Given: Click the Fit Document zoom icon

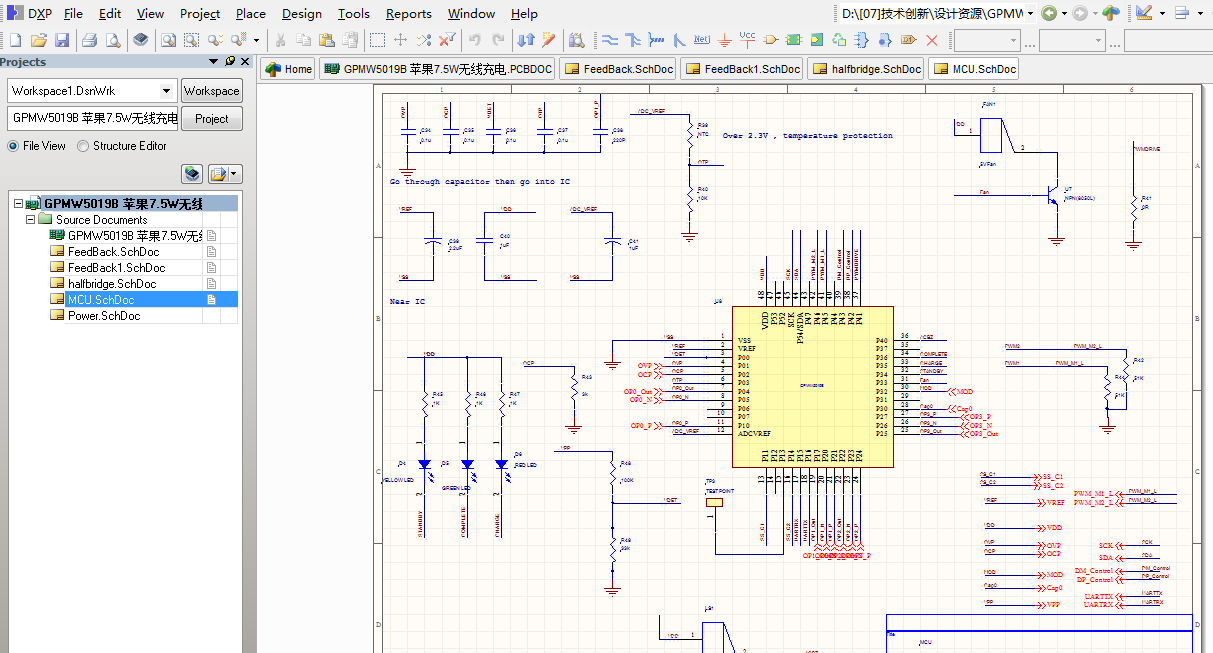Looking at the screenshot, I should click(169, 40).
